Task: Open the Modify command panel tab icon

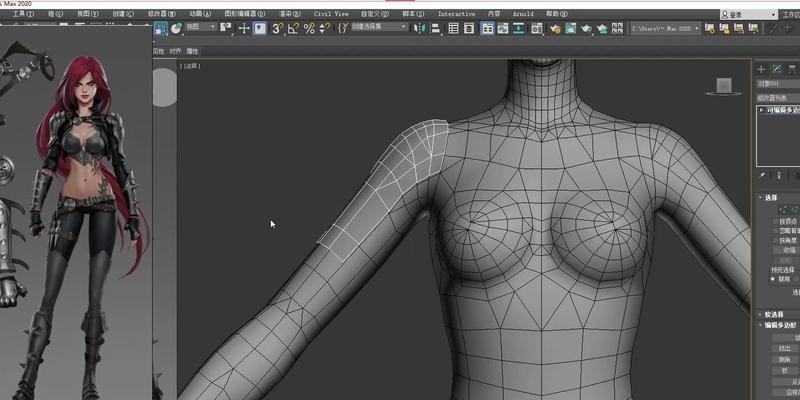Action: pyautogui.click(x=777, y=69)
